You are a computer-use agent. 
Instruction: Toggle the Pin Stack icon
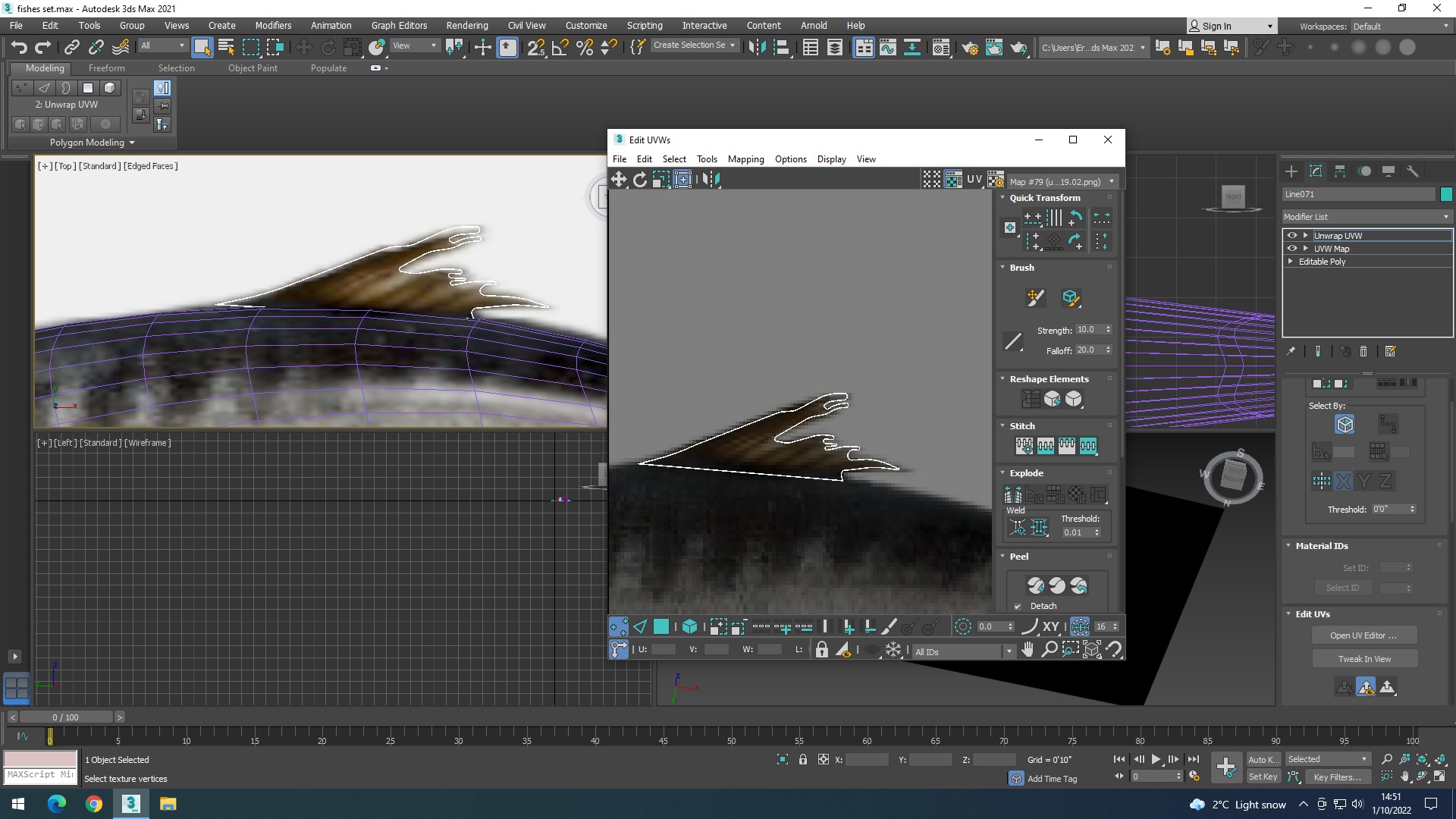point(1291,351)
